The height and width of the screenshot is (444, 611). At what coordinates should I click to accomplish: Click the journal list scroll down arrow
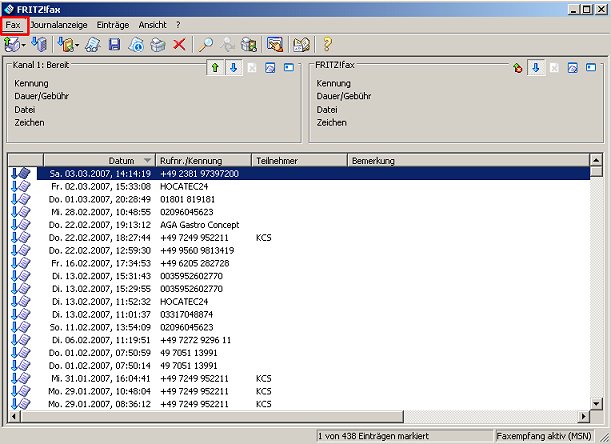[596, 404]
